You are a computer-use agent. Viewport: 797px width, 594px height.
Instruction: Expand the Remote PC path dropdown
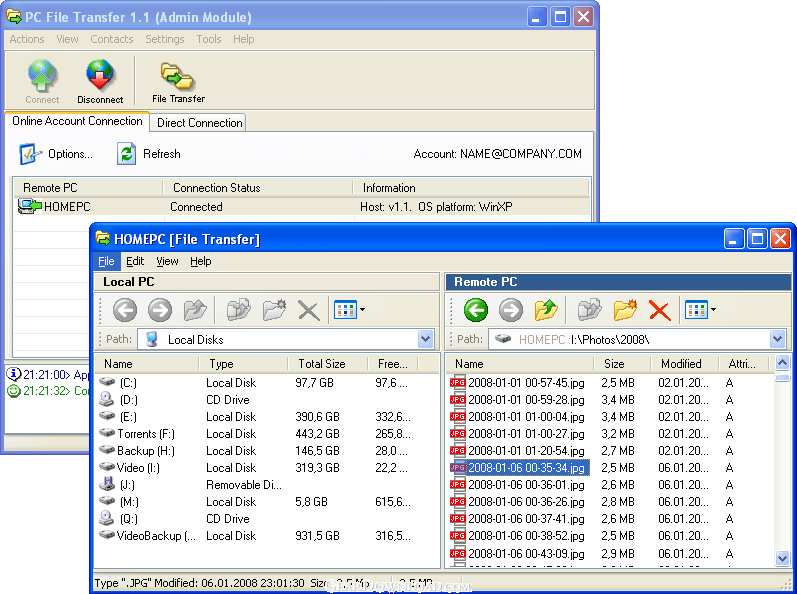[x=777, y=339]
